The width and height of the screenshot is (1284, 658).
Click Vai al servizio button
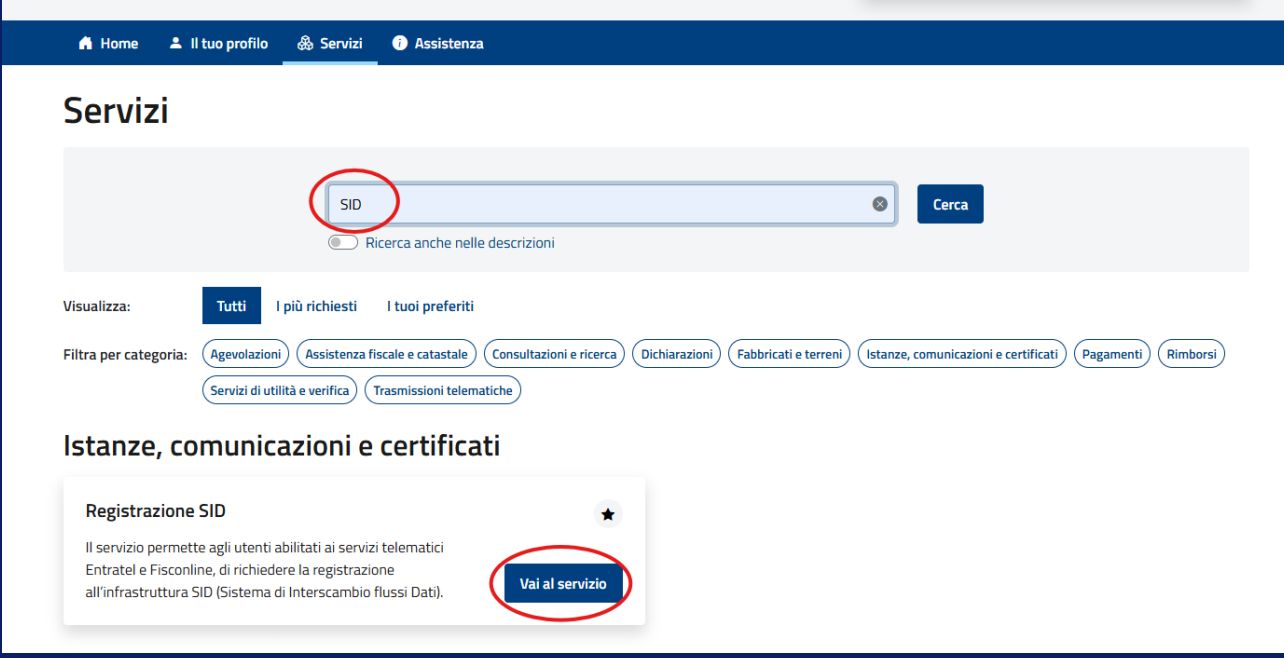click(x=563, y=583)
